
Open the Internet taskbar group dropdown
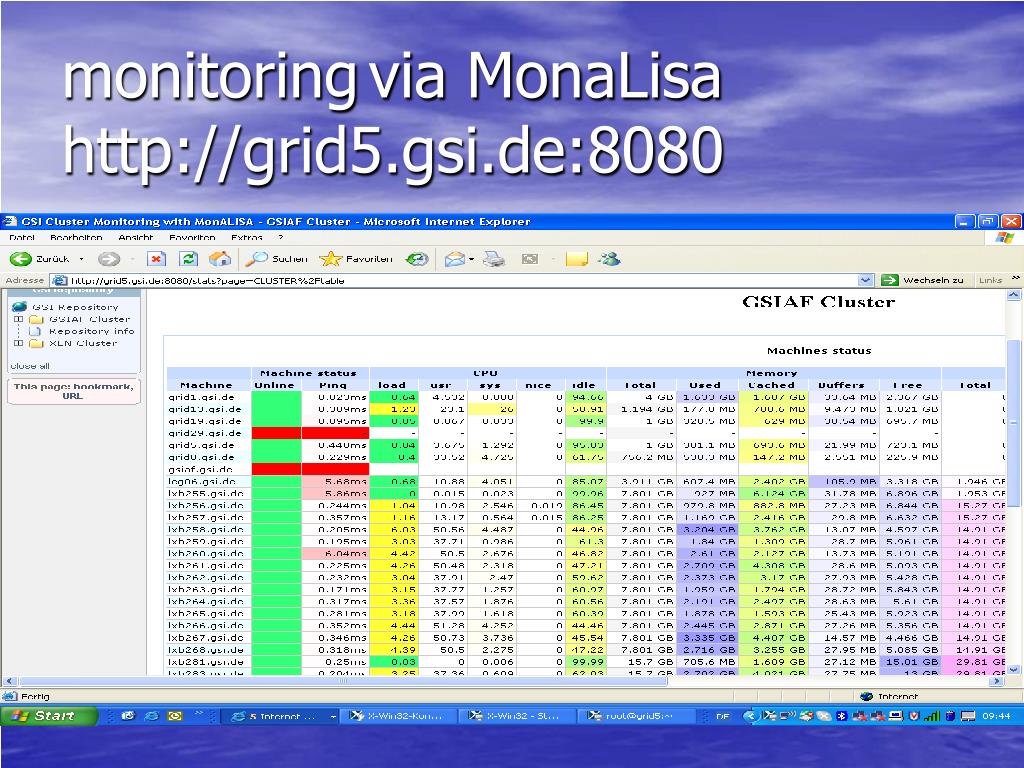[x=332, y=716]
